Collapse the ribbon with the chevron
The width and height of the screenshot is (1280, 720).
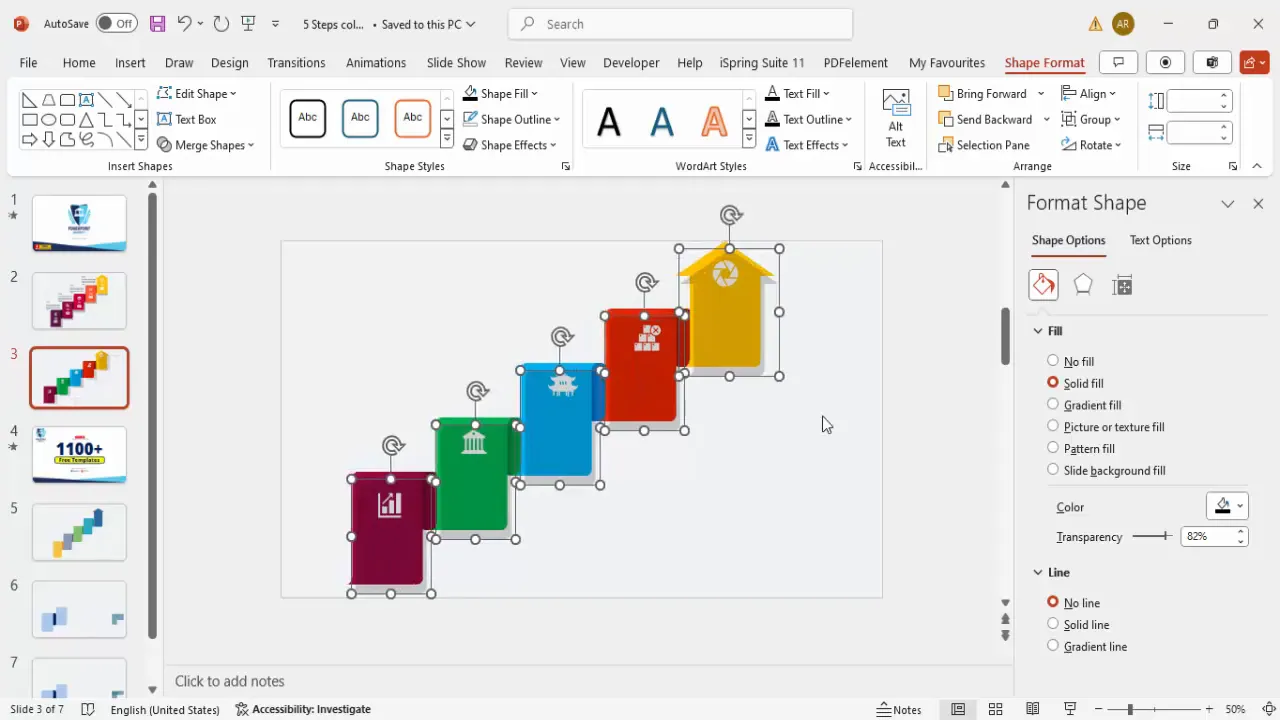[x=1257, y=166]
